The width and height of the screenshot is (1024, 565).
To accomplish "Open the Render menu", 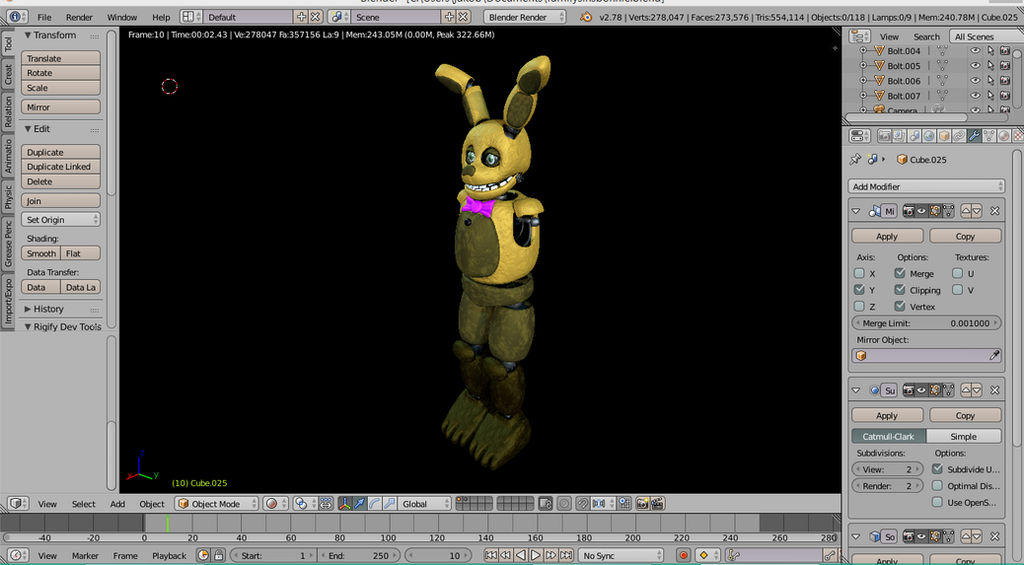I will (x=79, y=17).
